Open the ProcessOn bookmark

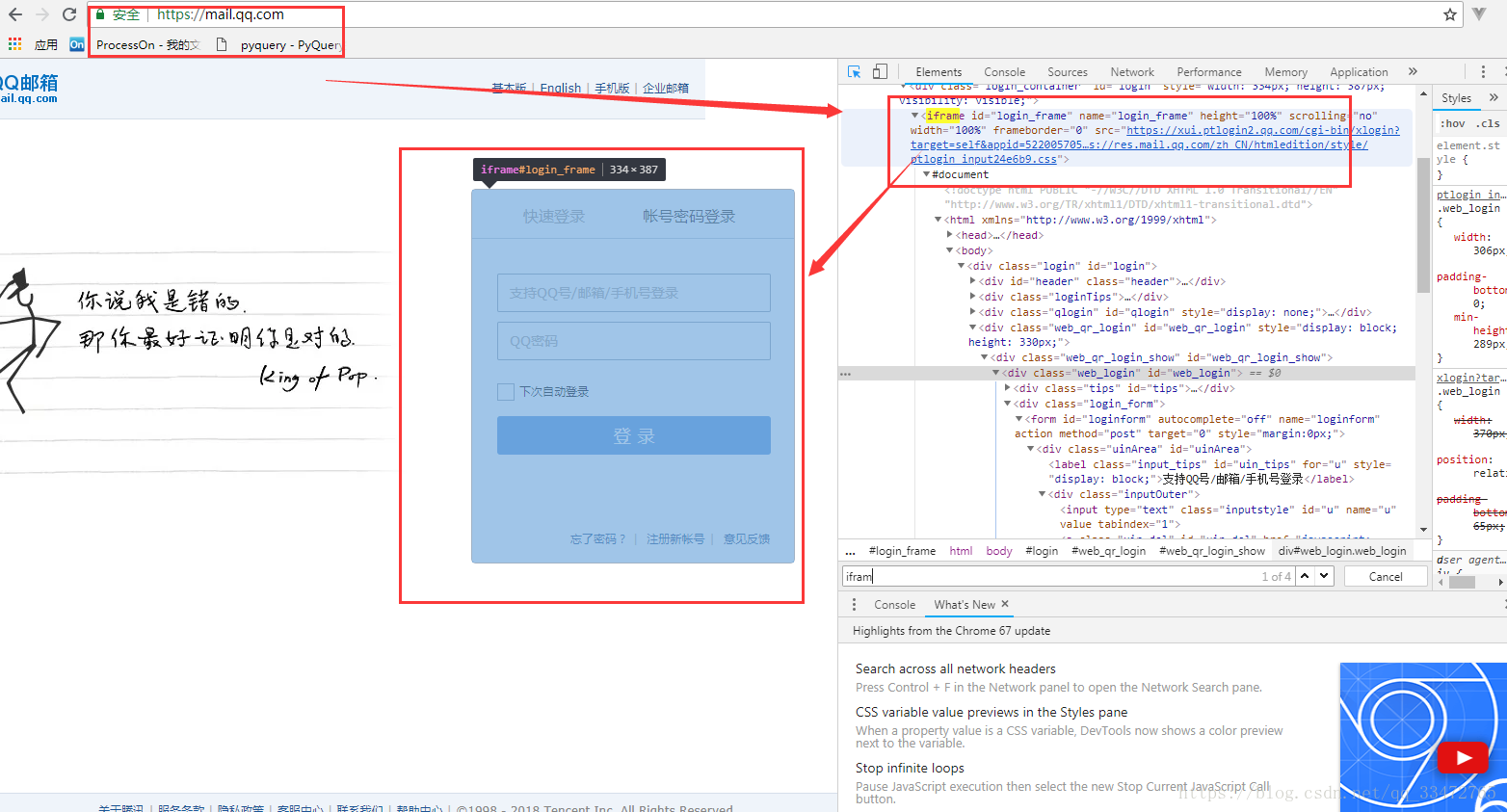[135, 44]
